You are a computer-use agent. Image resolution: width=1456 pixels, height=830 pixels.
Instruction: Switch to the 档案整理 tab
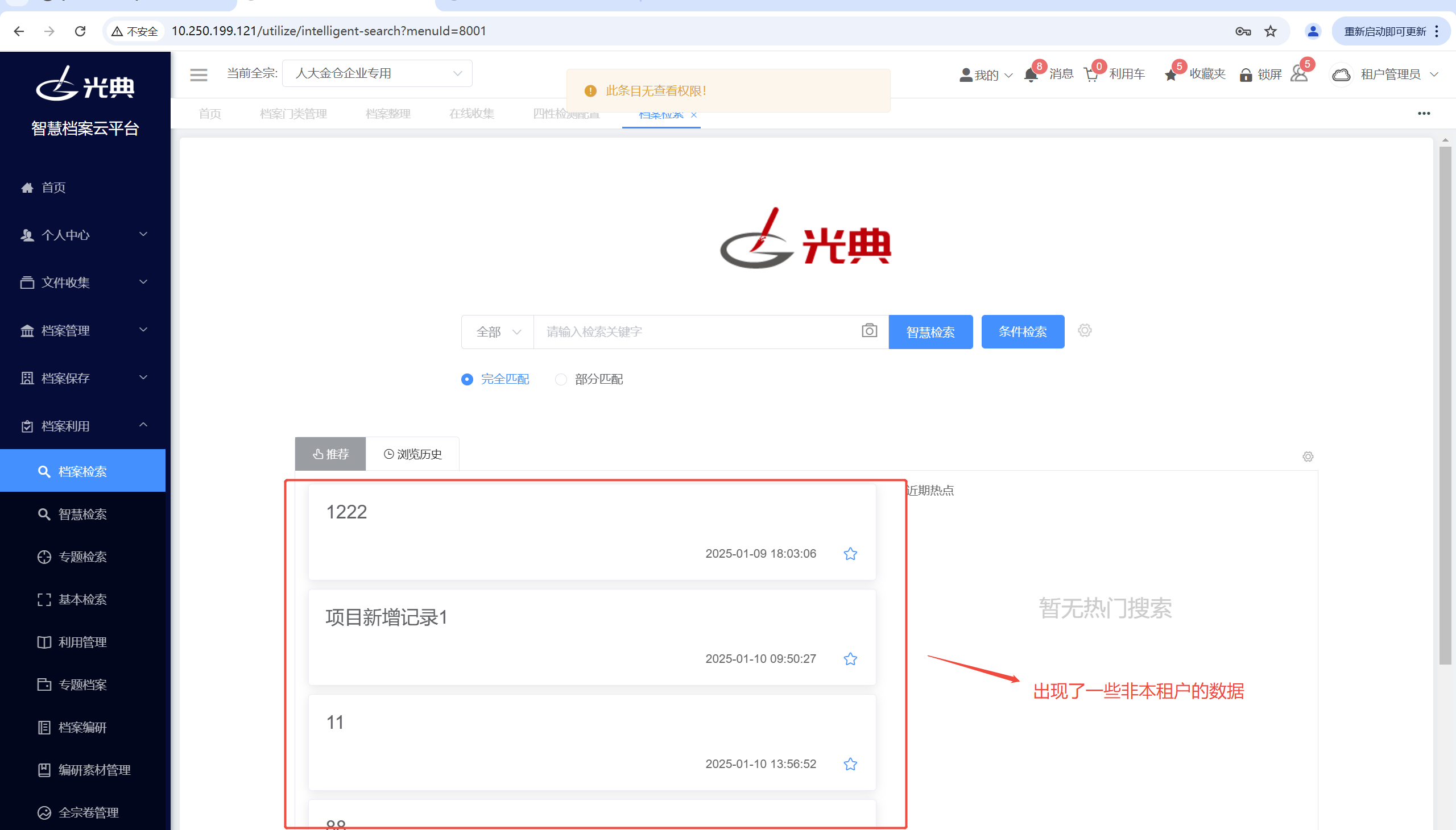pyautogui.click(x=388, y=114)
